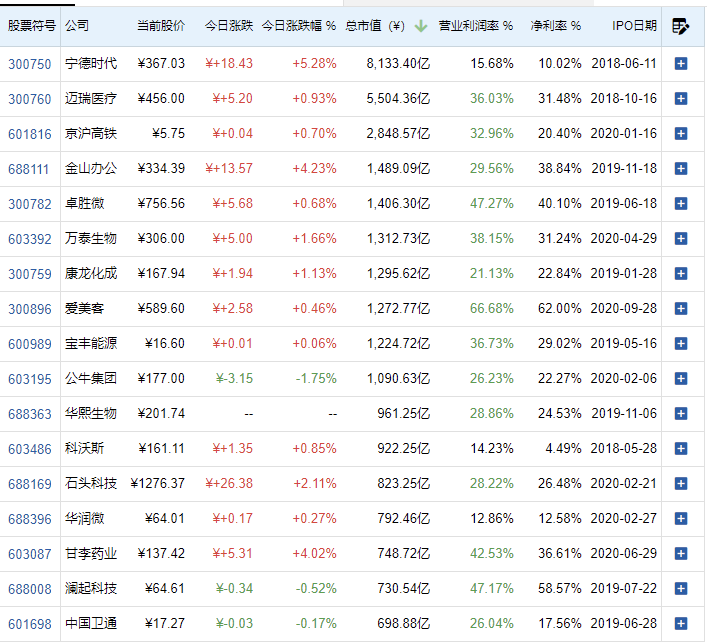This screenshot has height=642, width=707.
Task: Click change percentage -0.52%
Action: (x=316, y=588)
